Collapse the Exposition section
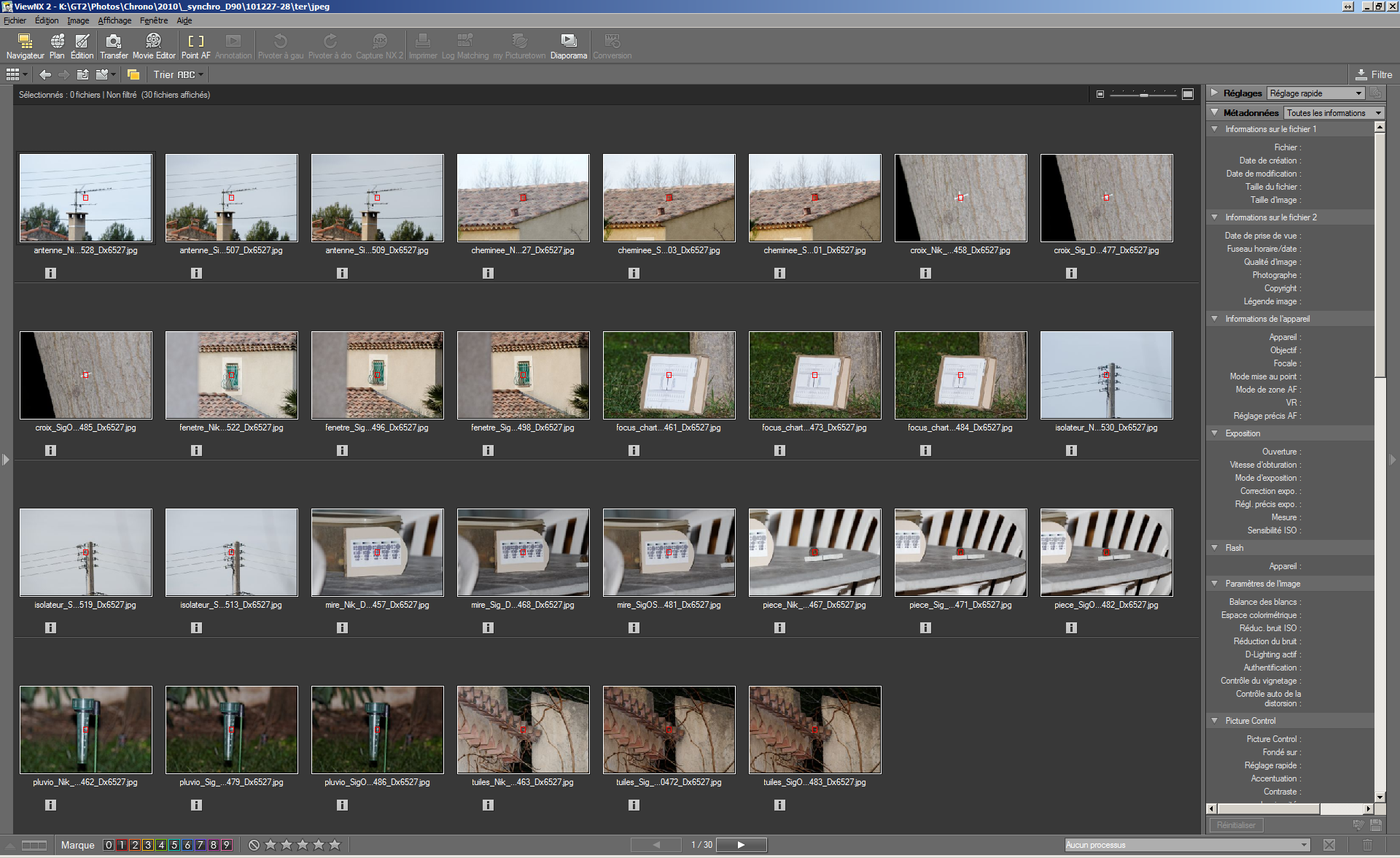The image size is (1400, 858). (x=1215, y=433)
